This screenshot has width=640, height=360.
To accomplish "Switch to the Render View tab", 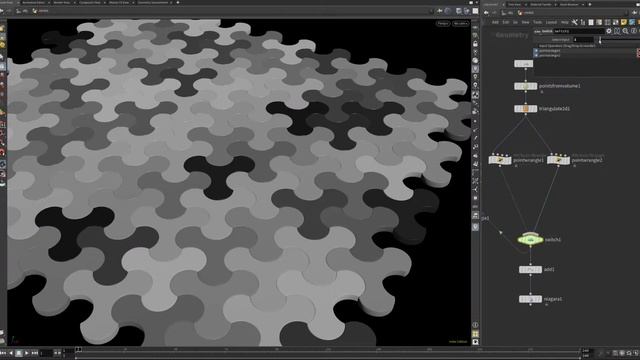I will [62, 2].
